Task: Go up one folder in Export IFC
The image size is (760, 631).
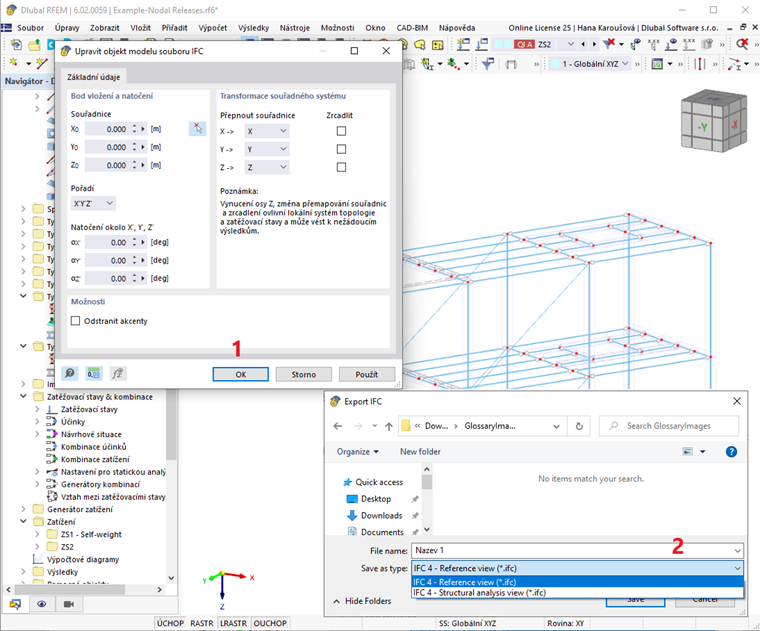Action: [x=389, y=426]
